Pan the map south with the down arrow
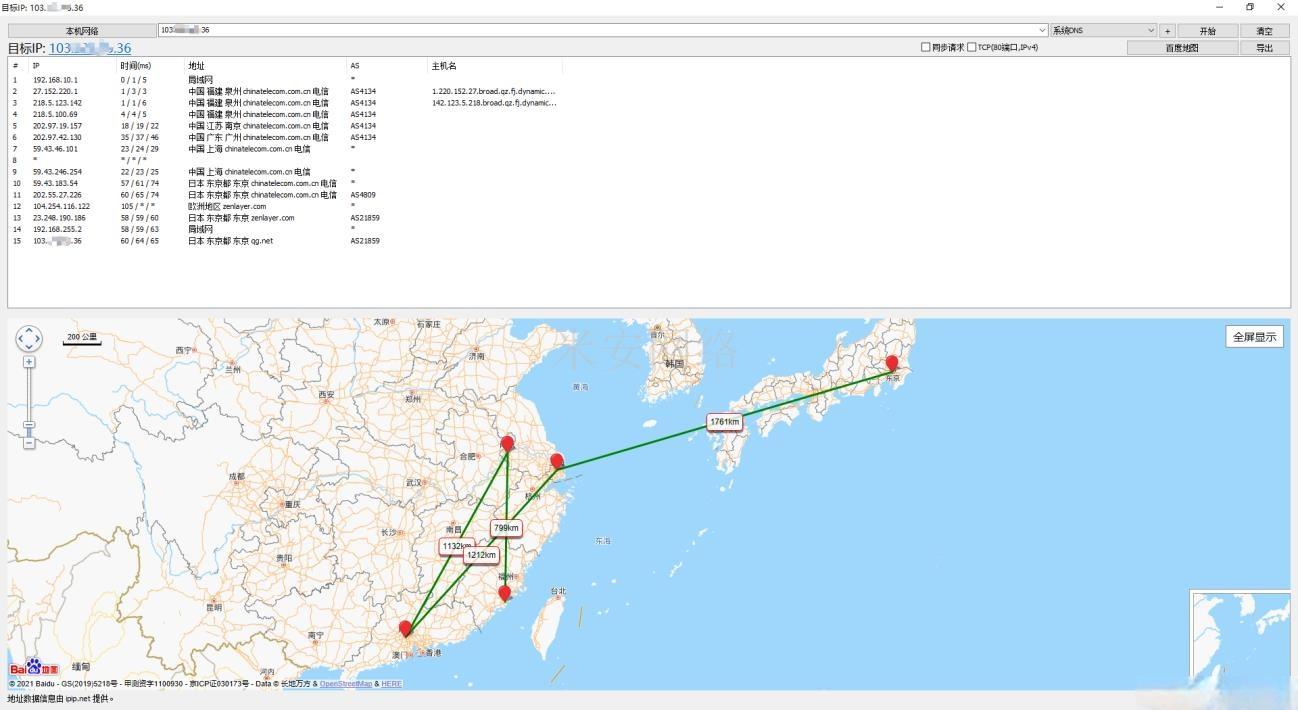Viewport: 1298px width, 710px height. coord(29,349)
